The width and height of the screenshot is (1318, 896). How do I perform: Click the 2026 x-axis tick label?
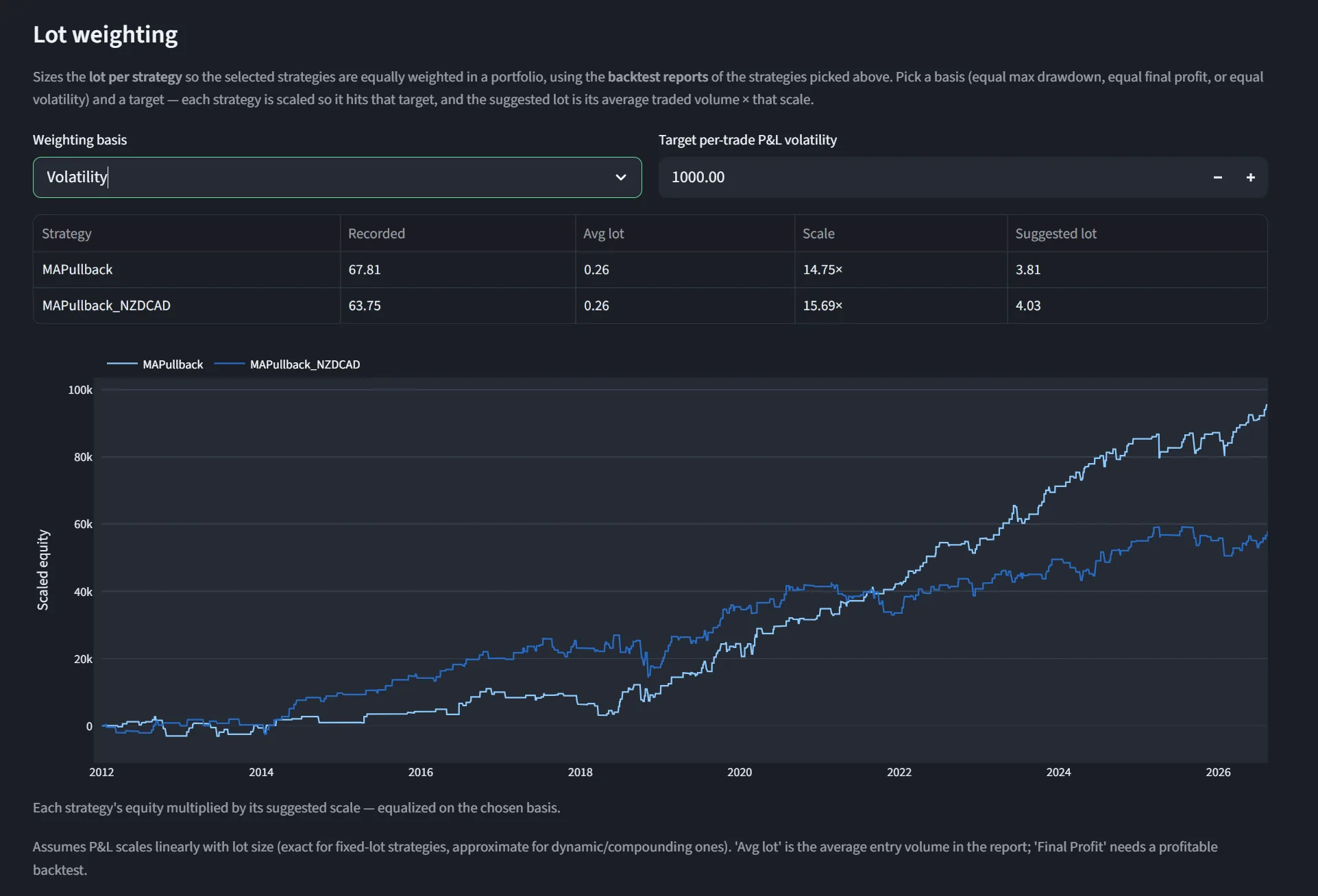coord(1218,772)
